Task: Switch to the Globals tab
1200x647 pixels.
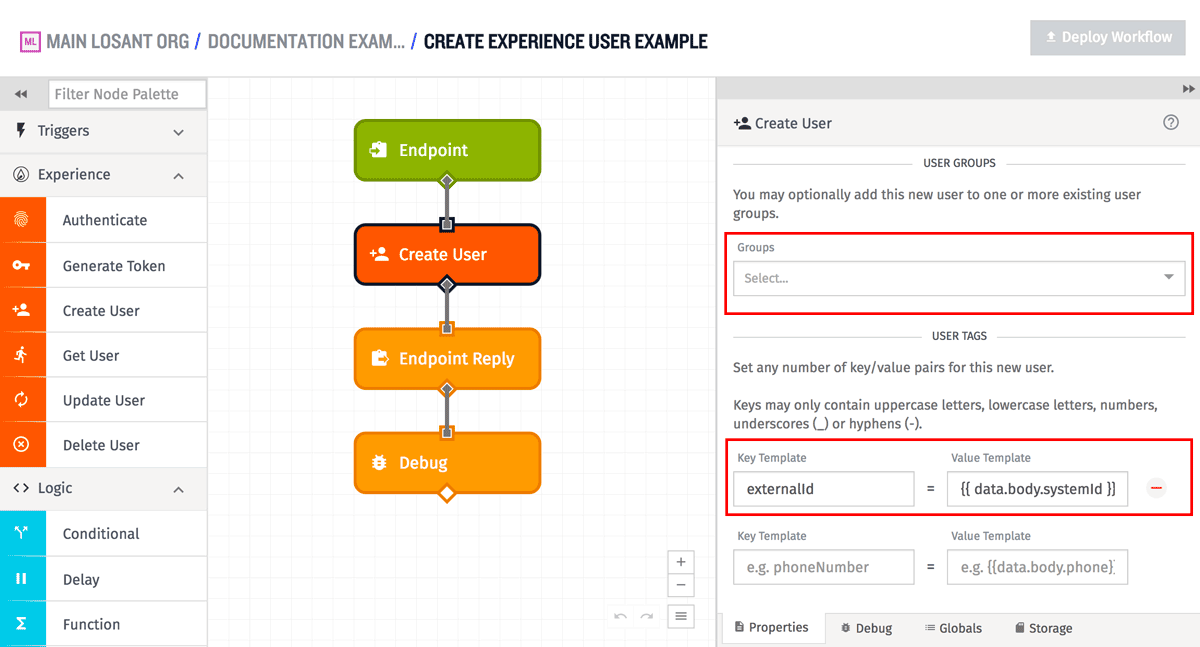Action: pos(953,628)
